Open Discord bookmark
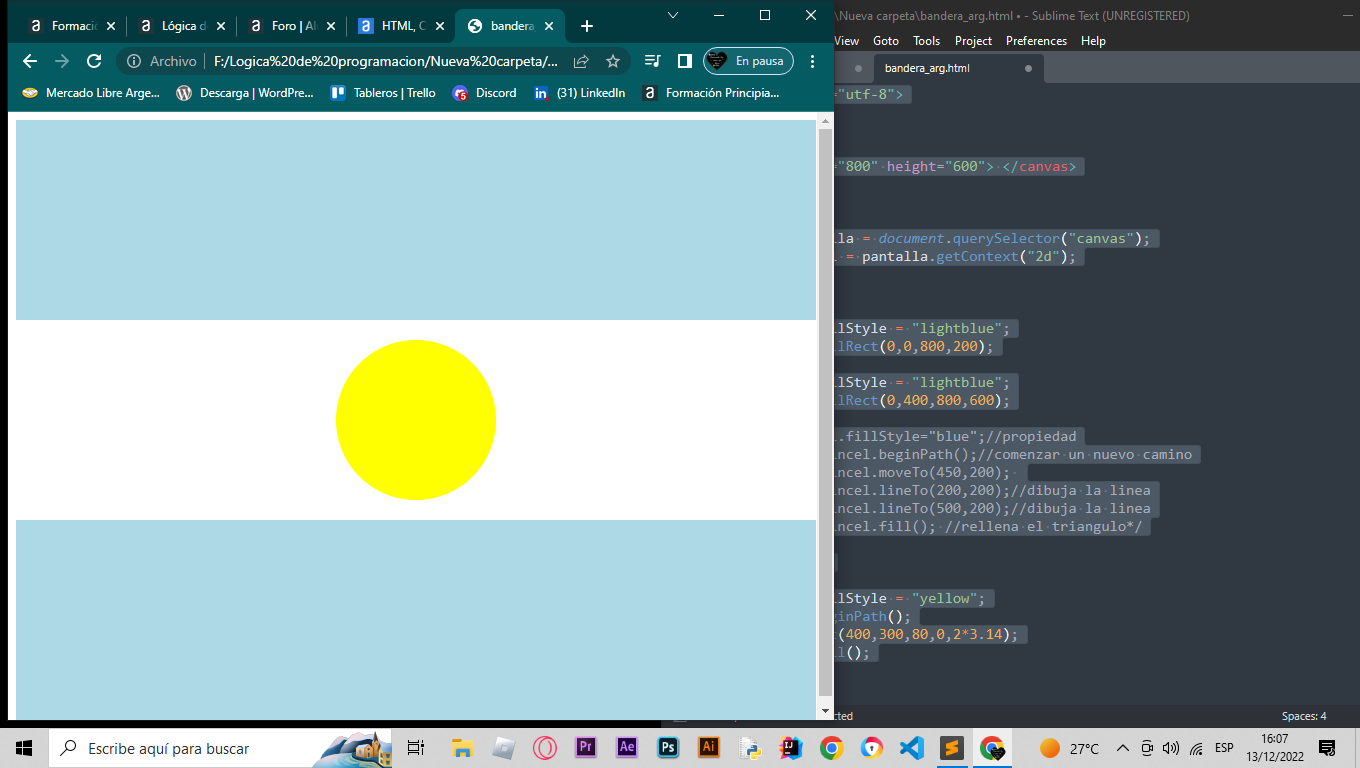 coord(484,93)
